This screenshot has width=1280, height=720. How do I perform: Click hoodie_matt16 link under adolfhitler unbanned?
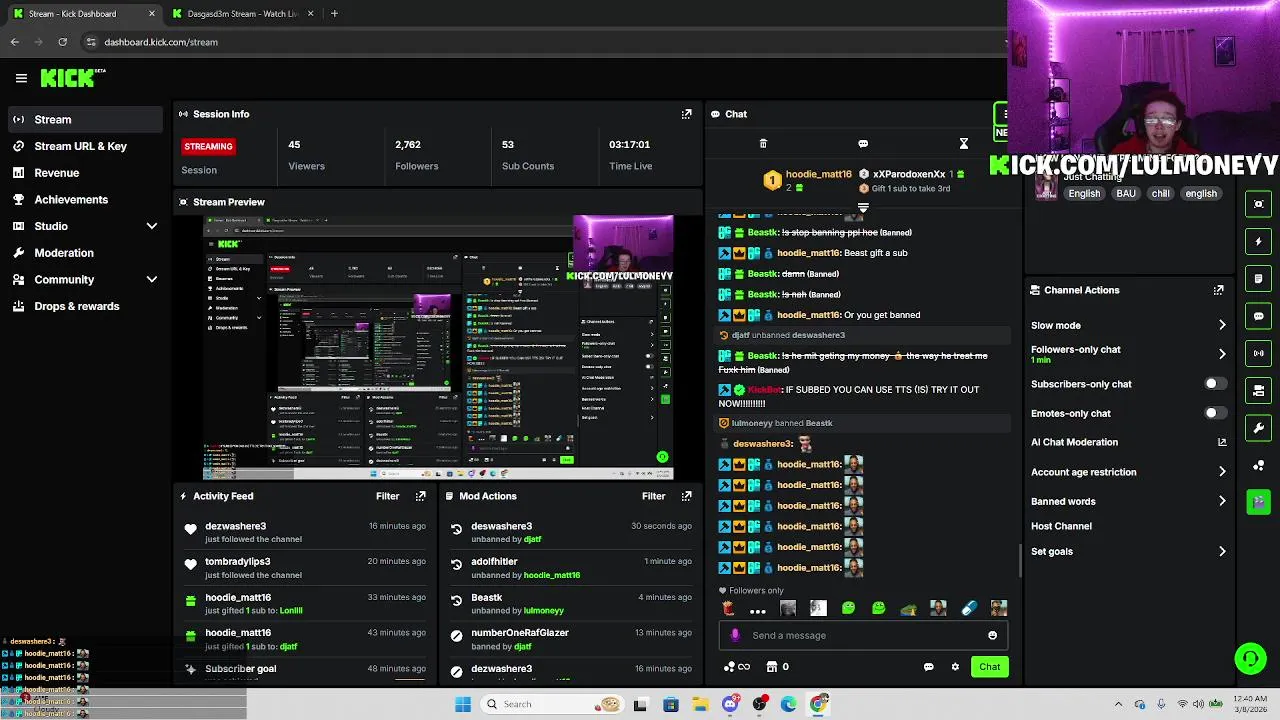coord(552,575)
